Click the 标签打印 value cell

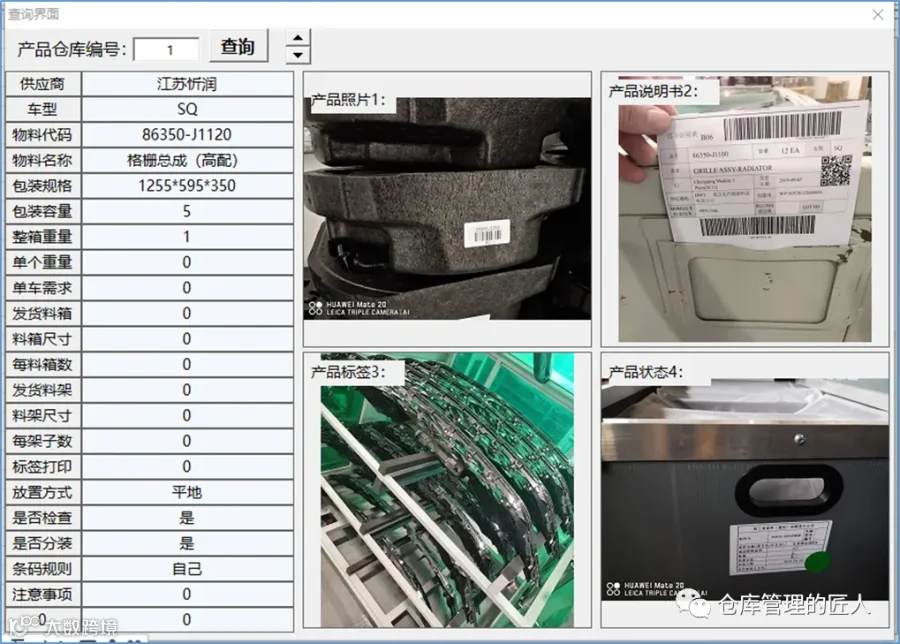[x=187, y=467]
